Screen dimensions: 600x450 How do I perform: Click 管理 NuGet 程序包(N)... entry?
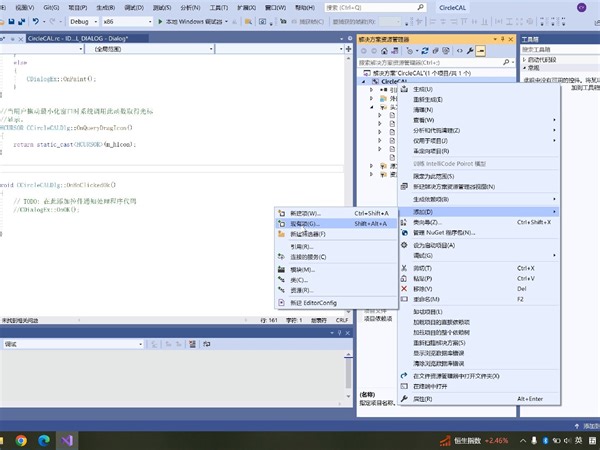479,232
